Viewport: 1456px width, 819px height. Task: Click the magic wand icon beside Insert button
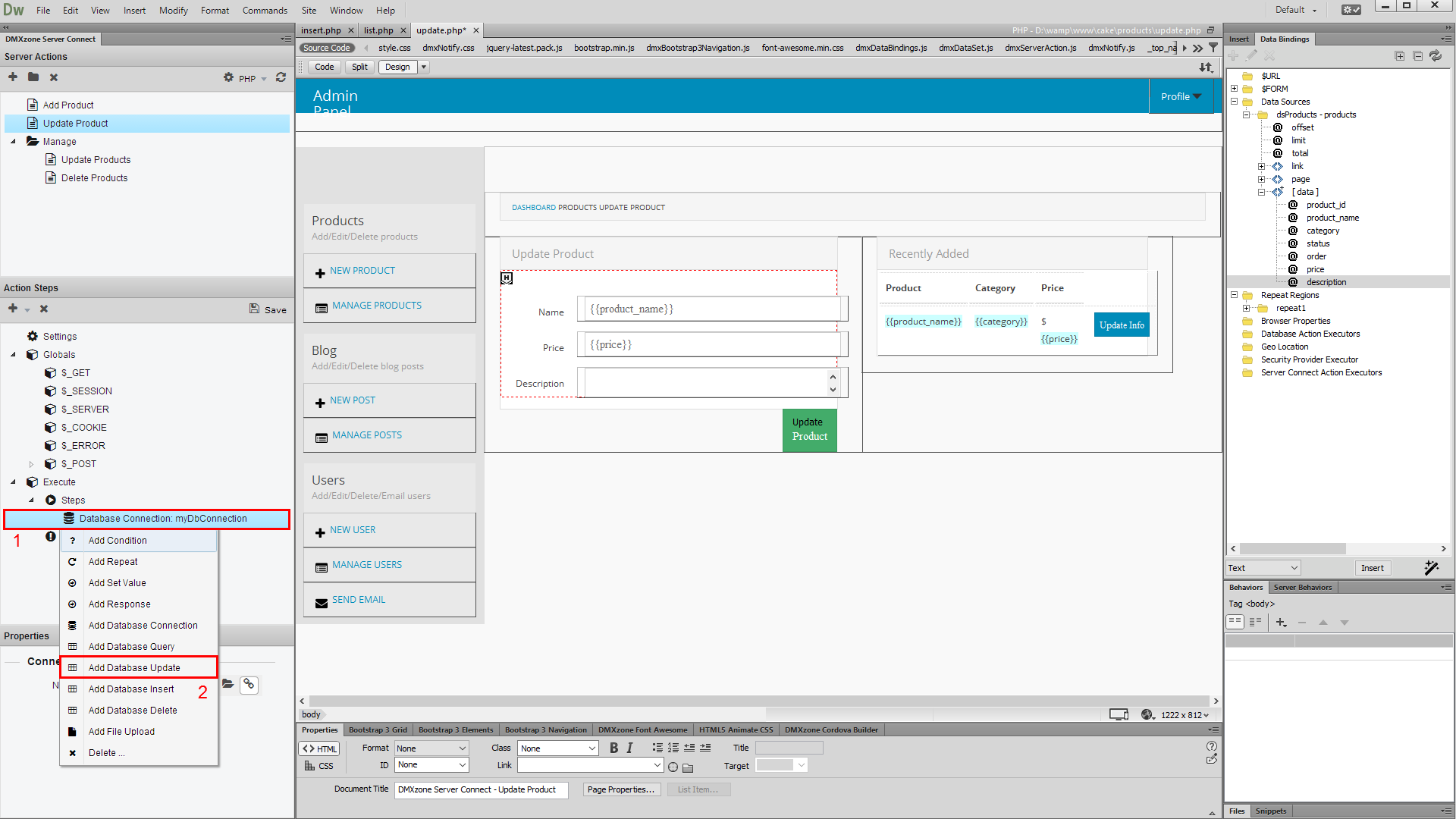click(x=1431, y=568)
